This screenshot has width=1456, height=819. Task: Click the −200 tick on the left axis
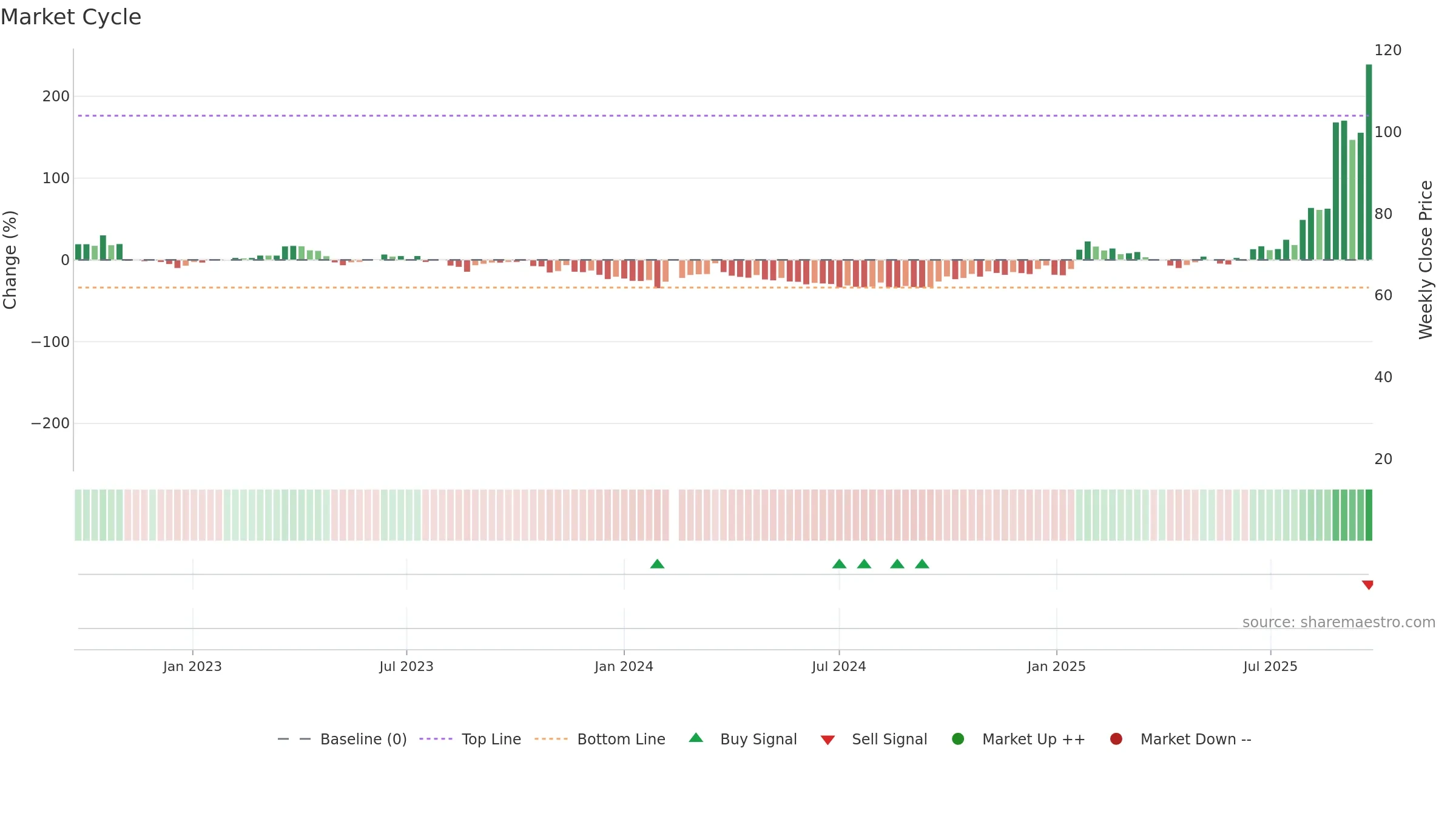50,423
